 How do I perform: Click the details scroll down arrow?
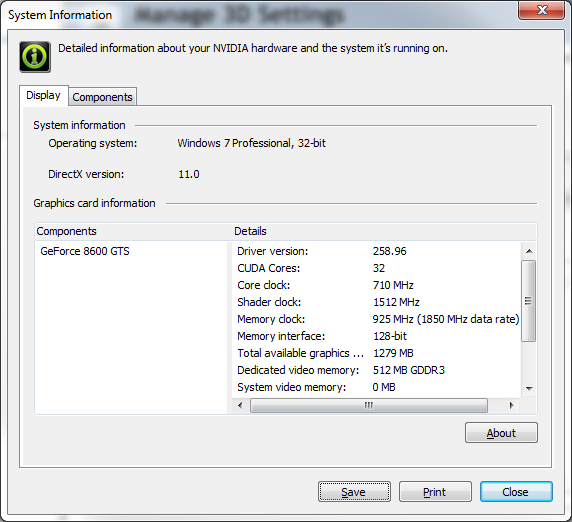(x=529, y=388)
